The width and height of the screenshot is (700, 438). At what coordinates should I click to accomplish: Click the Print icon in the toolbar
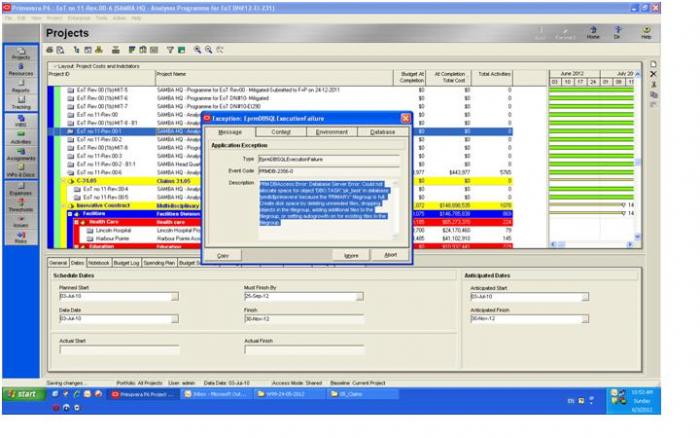50,50
